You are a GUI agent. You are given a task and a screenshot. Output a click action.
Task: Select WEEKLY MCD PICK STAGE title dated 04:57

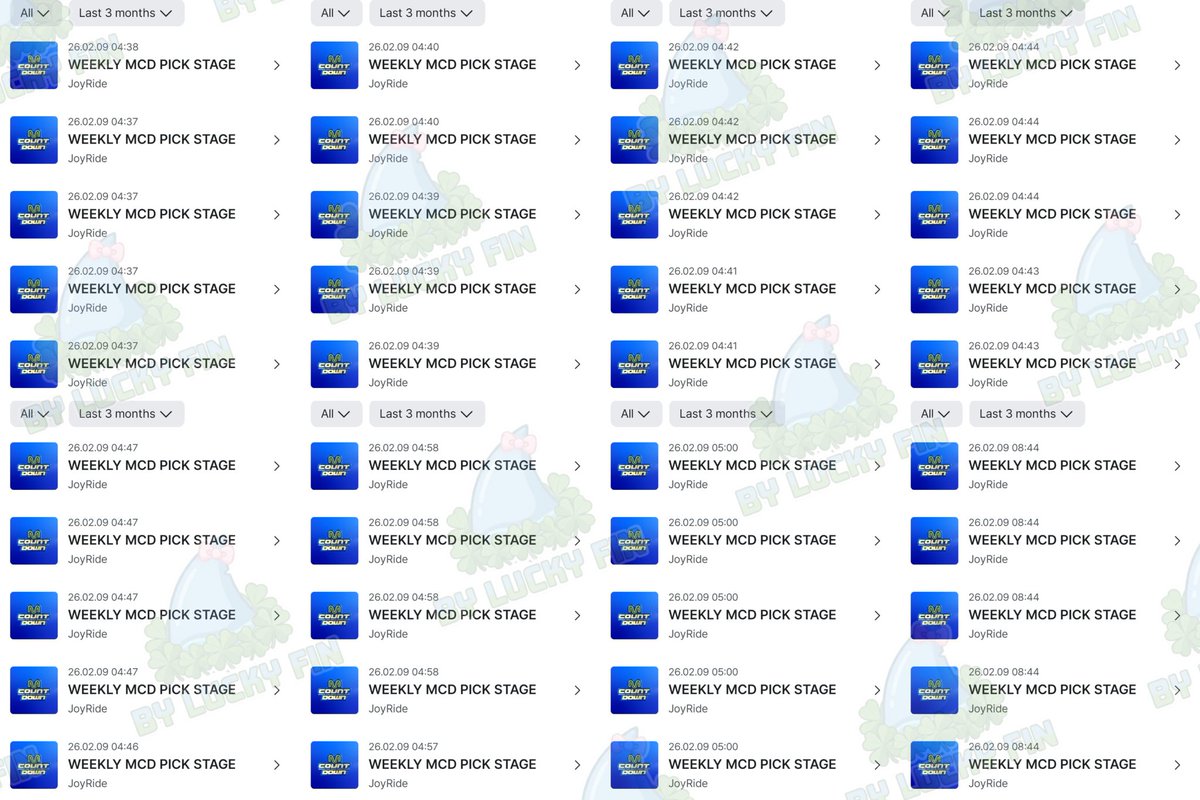tap(452, 764)
